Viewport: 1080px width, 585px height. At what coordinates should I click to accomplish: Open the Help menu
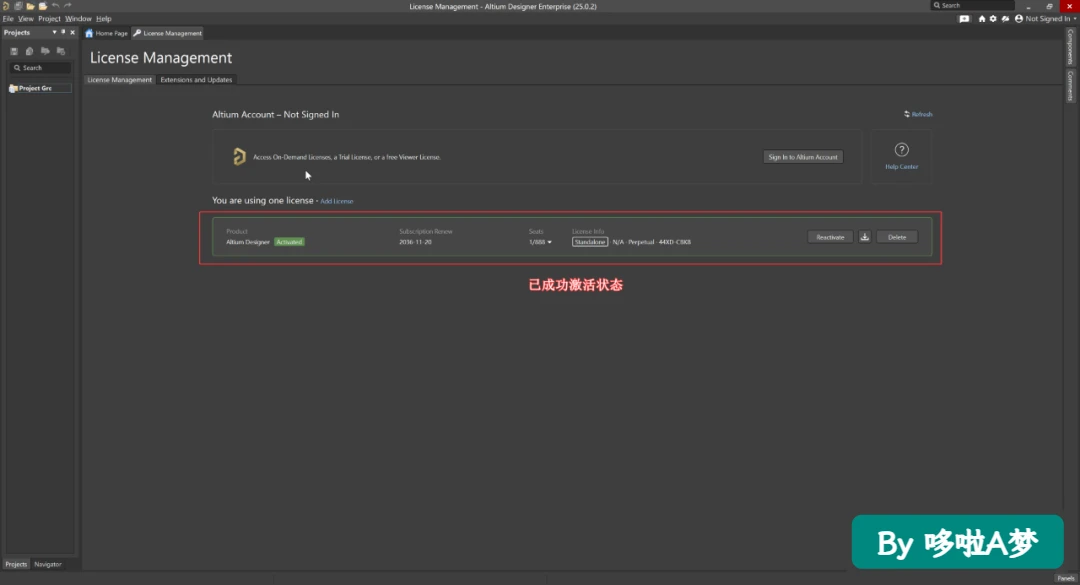point(103,19)
